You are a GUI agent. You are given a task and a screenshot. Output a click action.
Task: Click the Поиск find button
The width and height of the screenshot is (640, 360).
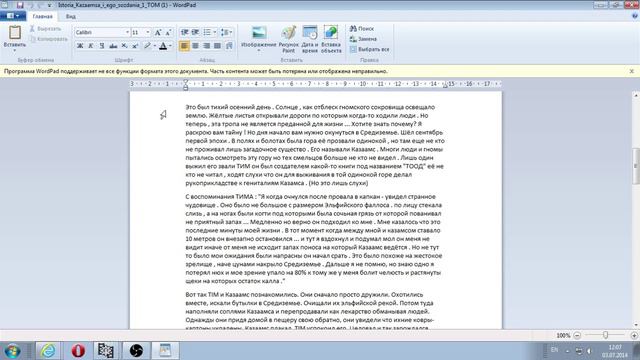coord(362,29)
